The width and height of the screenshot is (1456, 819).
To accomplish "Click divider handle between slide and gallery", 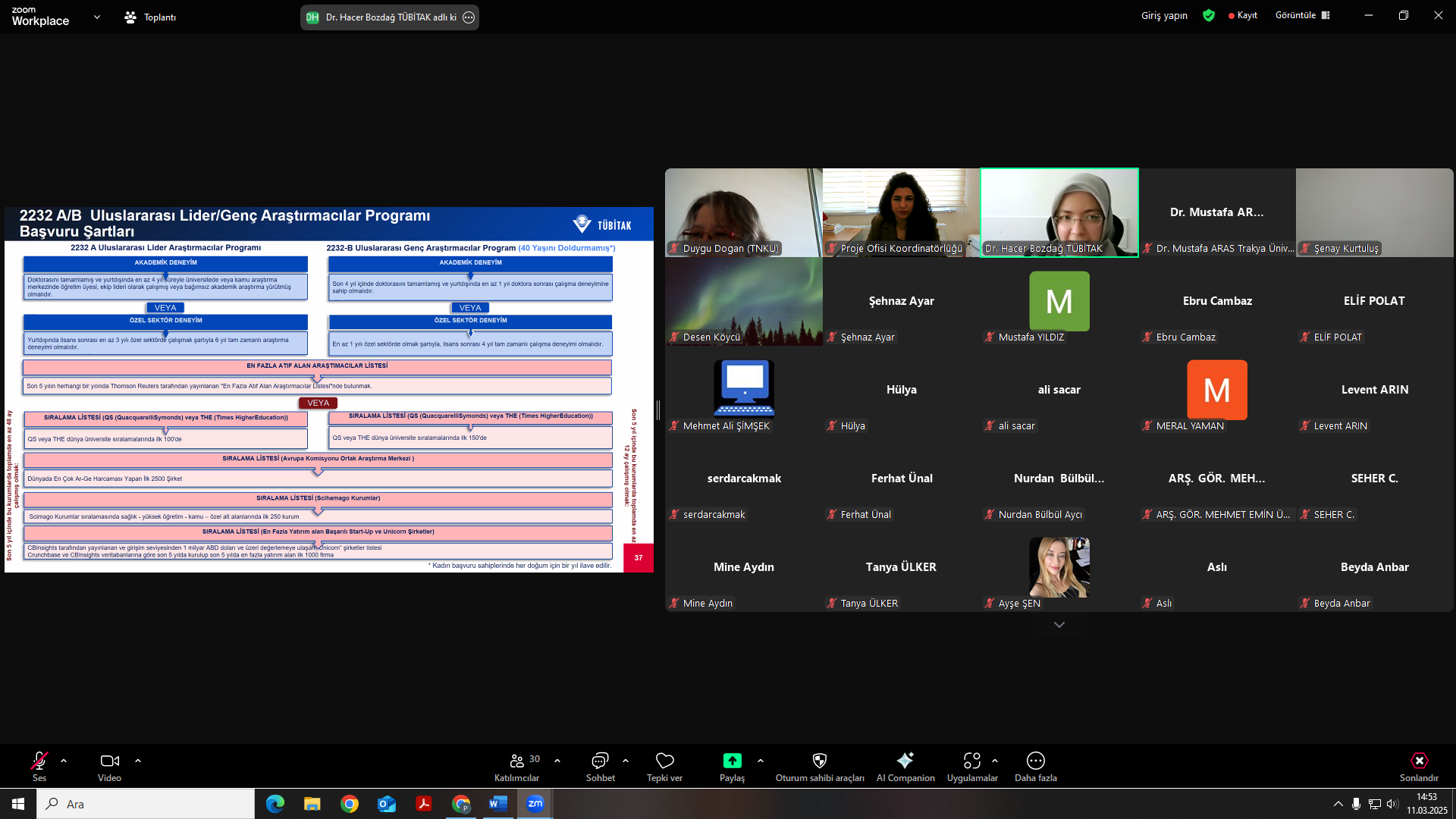I will (658, 410).
